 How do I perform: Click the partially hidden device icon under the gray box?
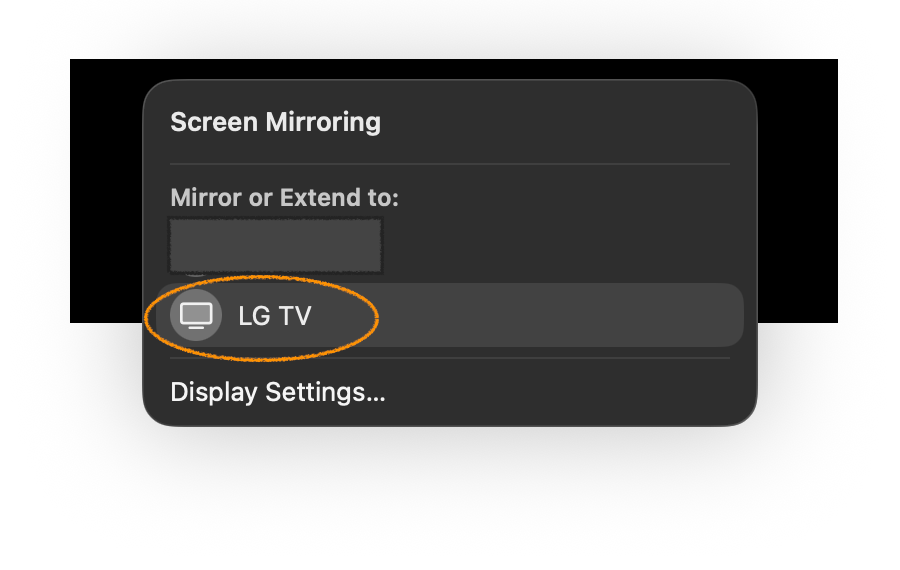click(196, 272)
